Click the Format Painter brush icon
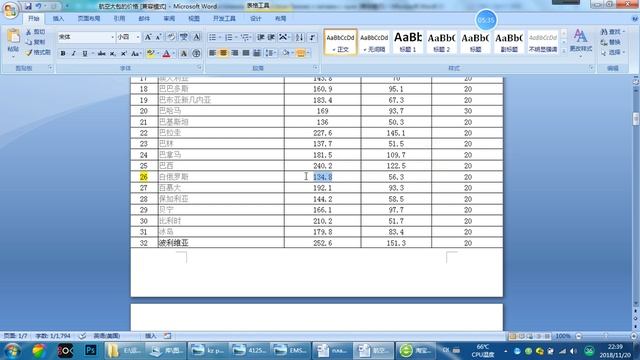 [29, 52]
